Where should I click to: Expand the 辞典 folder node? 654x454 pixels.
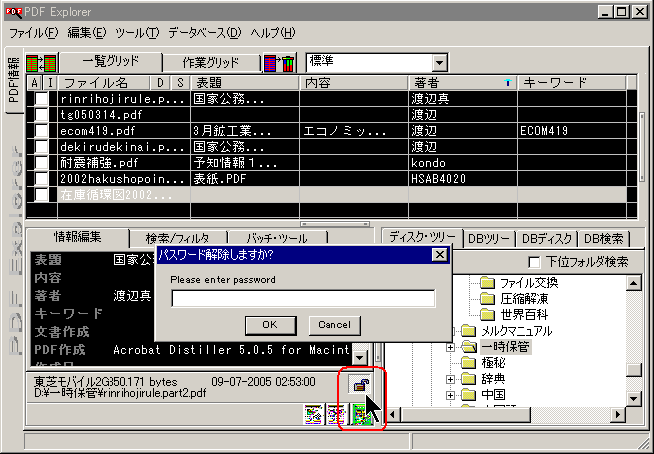[x=451, y=380]
